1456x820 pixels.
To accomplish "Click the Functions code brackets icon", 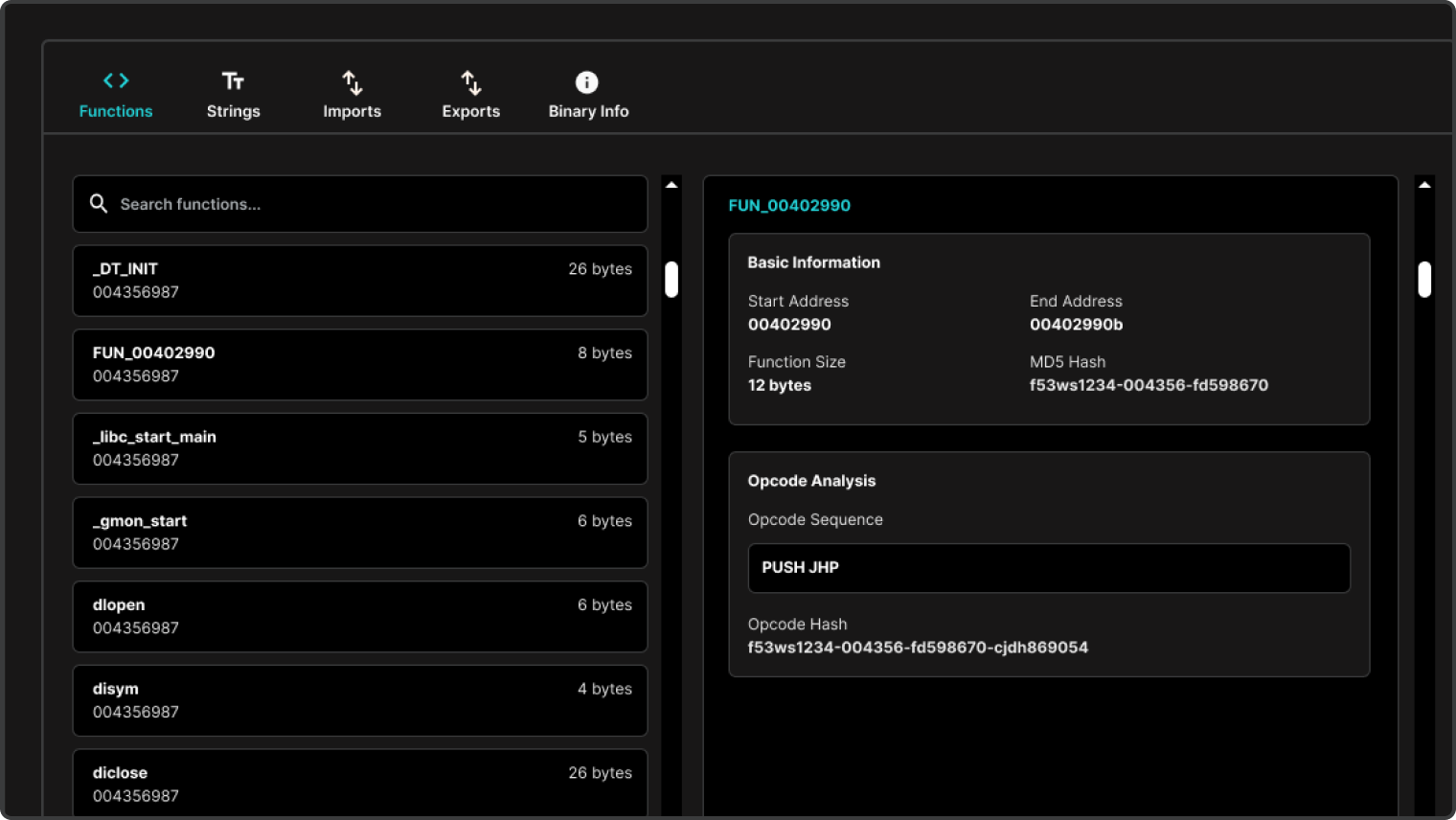I will tap(116, 81).
